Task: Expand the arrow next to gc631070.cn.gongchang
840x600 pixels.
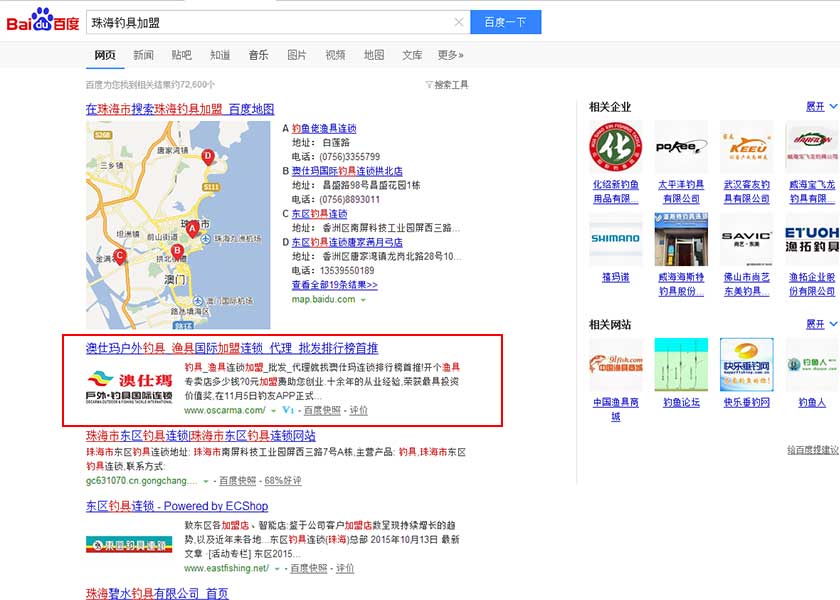Action: [x=205, y=482]
